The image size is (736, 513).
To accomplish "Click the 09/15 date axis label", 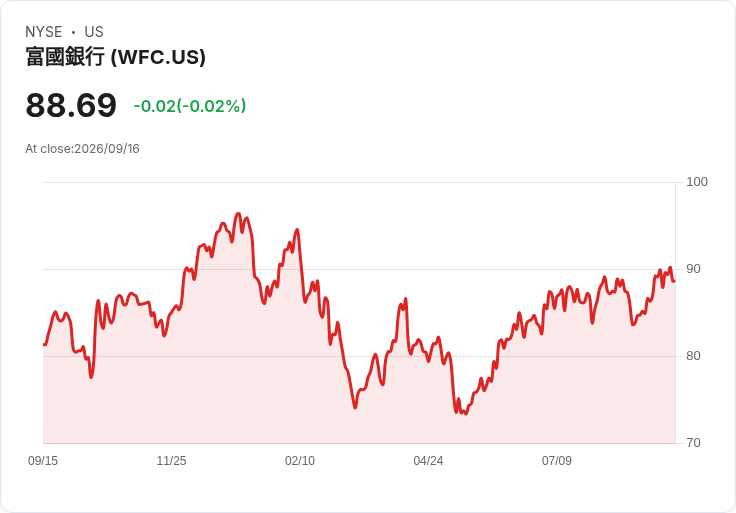I will (x=43, y=461).
